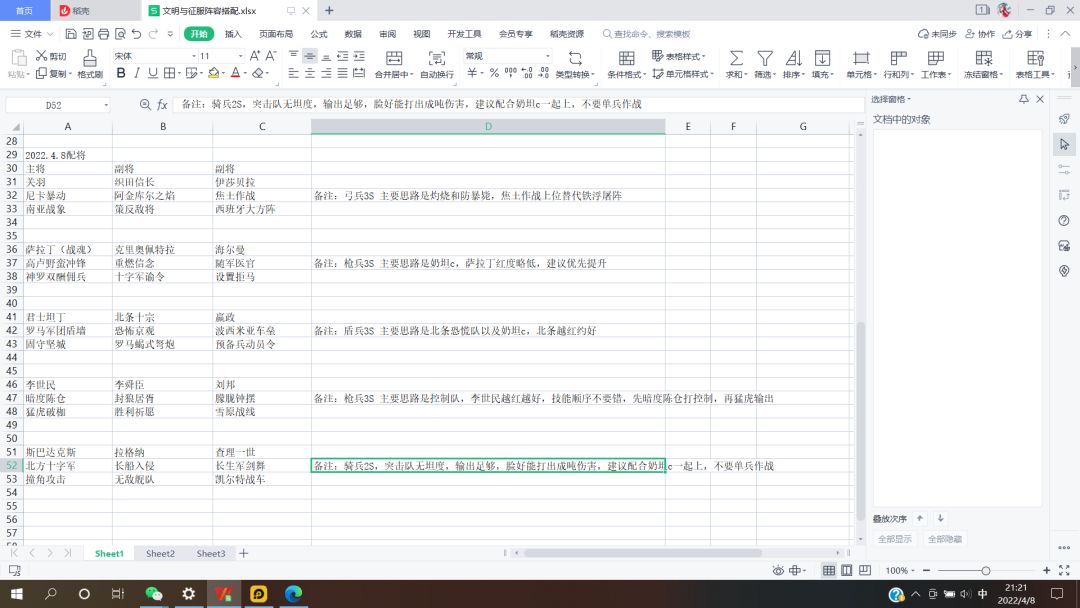Click the formula bar text field
Image resolution: width=1080 pixels, height=608 pixels.
(519, 104)
